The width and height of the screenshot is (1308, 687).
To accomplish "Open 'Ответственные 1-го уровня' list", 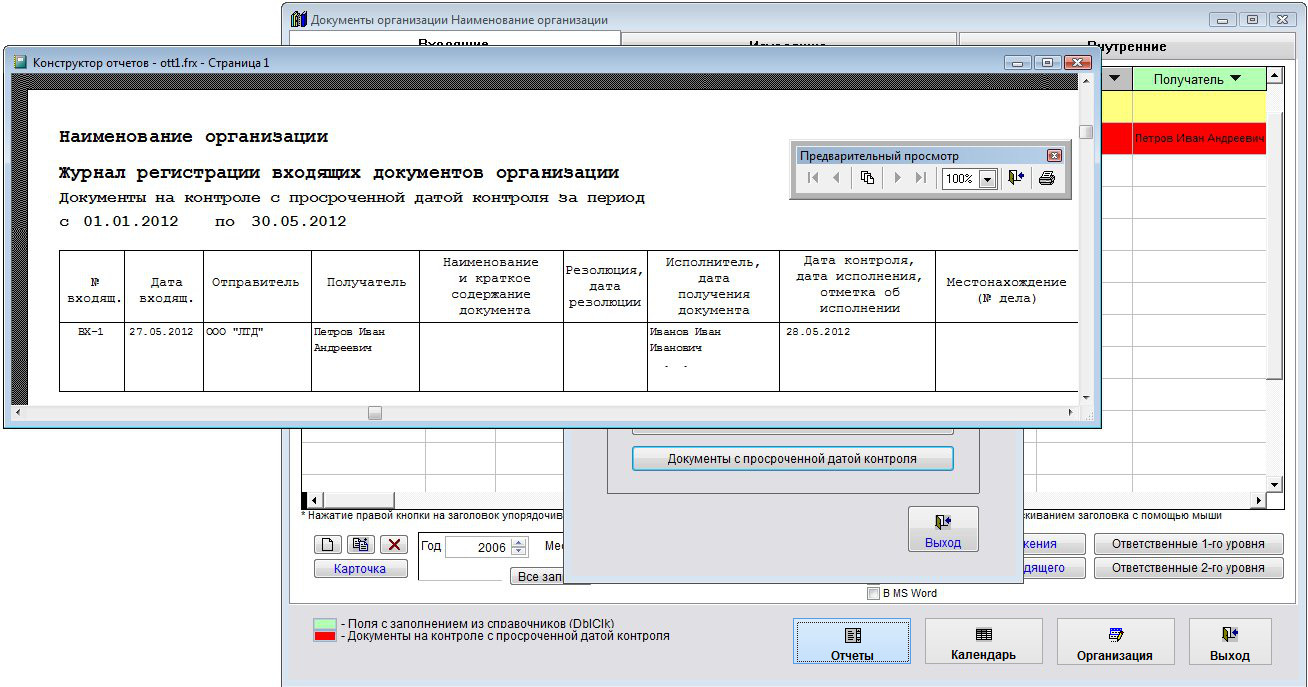I will (x=1188, y=544).
